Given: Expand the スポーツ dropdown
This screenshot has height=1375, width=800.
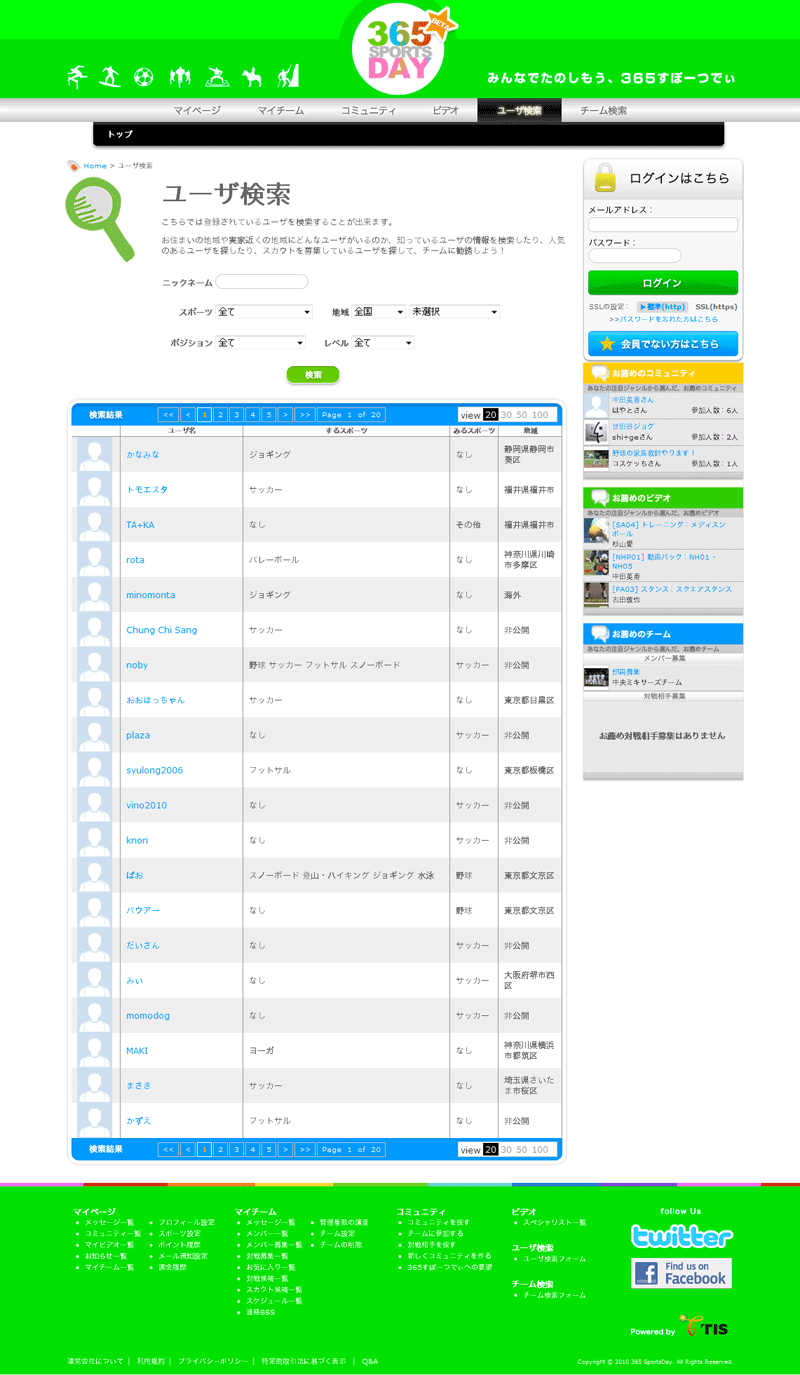Looking at the screenshot, I should pyautogui.click(x=264, y=312).
